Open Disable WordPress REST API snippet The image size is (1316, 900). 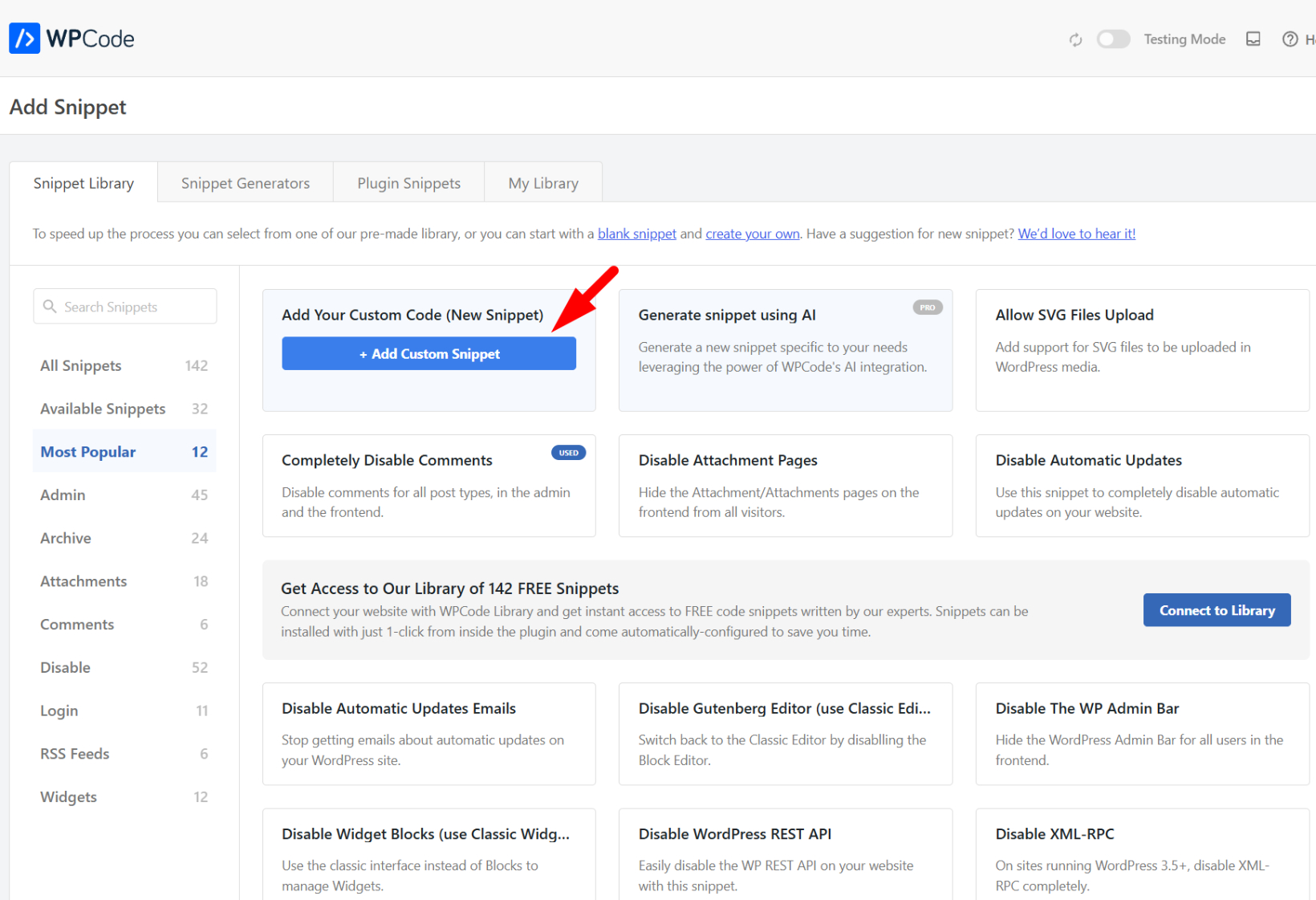[786, 855]
